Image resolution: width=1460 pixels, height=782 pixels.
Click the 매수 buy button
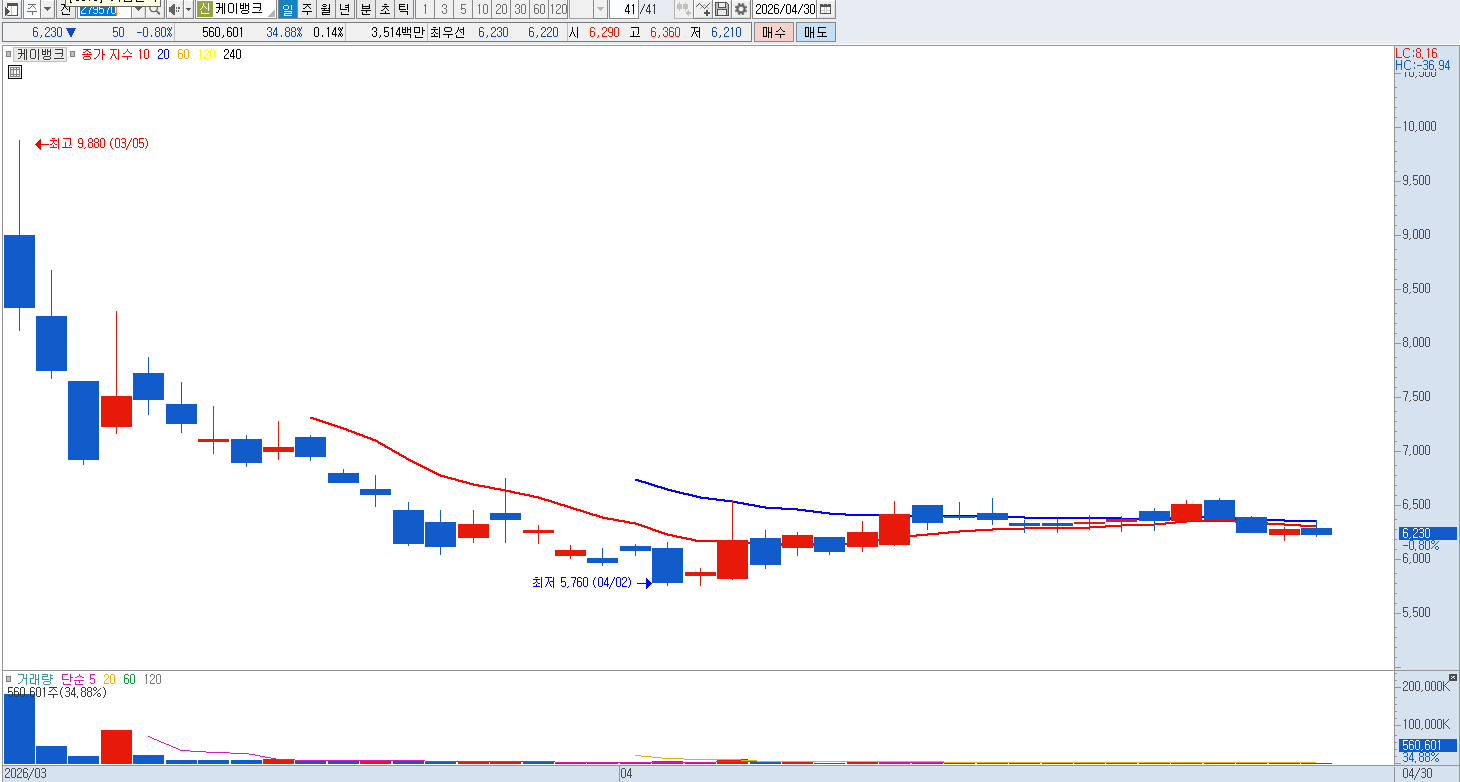tap(774, 32)
